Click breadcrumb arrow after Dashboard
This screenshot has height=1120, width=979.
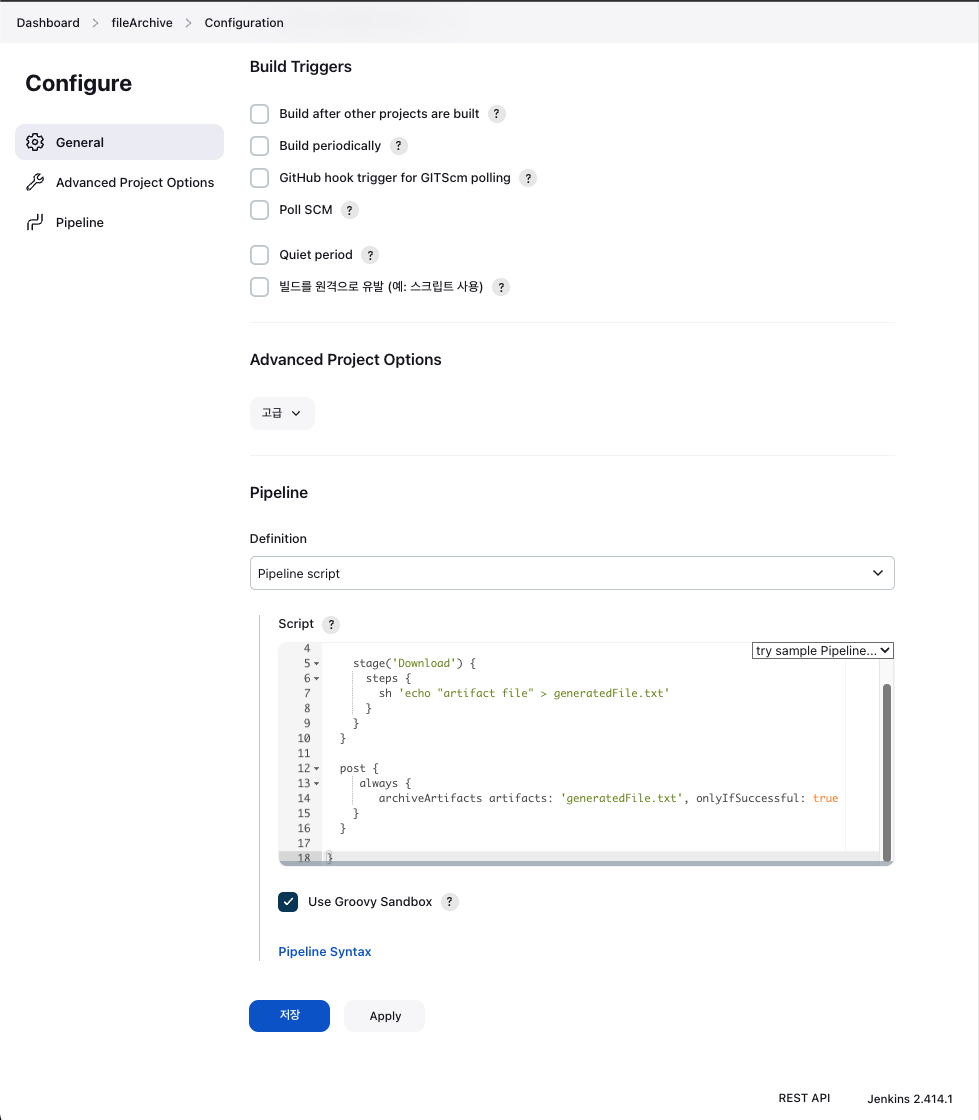(x=96, y=23)
